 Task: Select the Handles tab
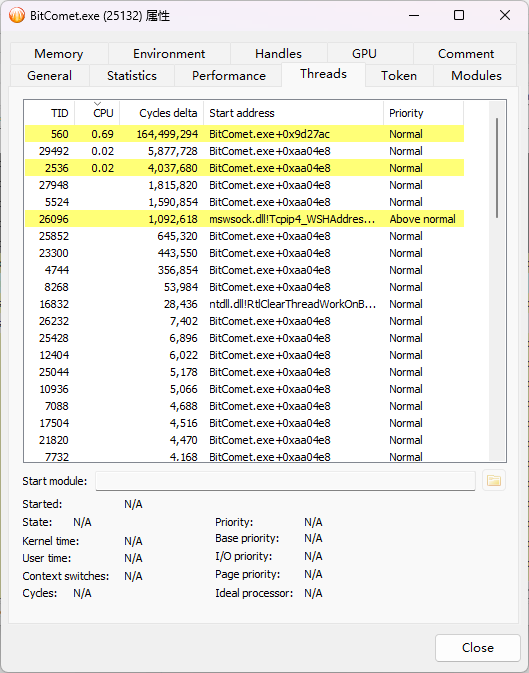[x=278, y=54]
